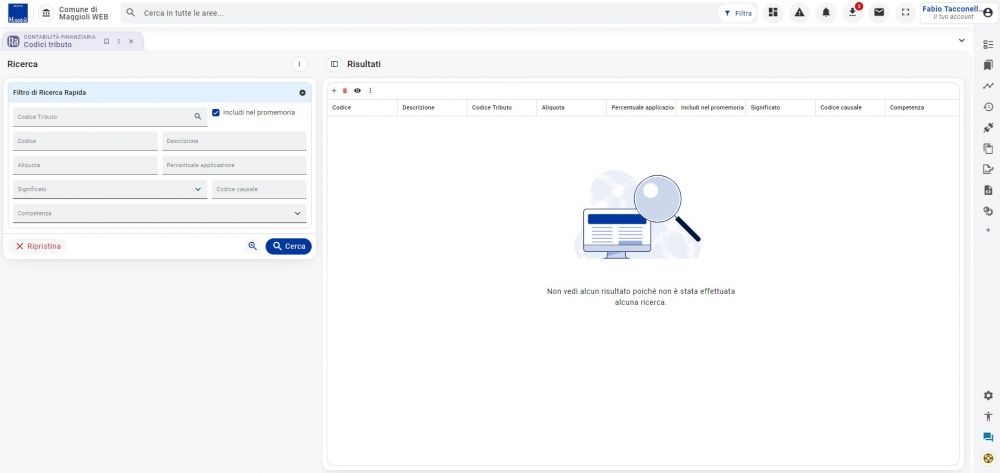This screenshot has width=1000, height=473.
Task: Expand the tab list chevron at top right
Action: coord(962,40)
